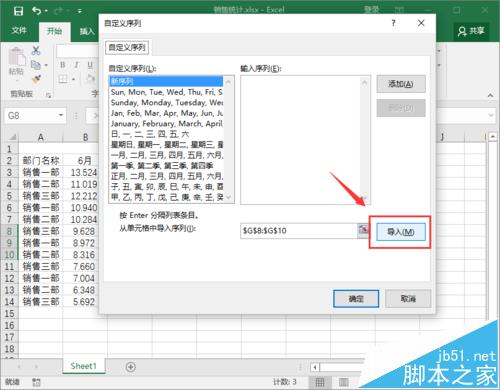The image size is (500, 390).
Task: Switch to the 开始 ribbon tab
Action: point(54,32)
